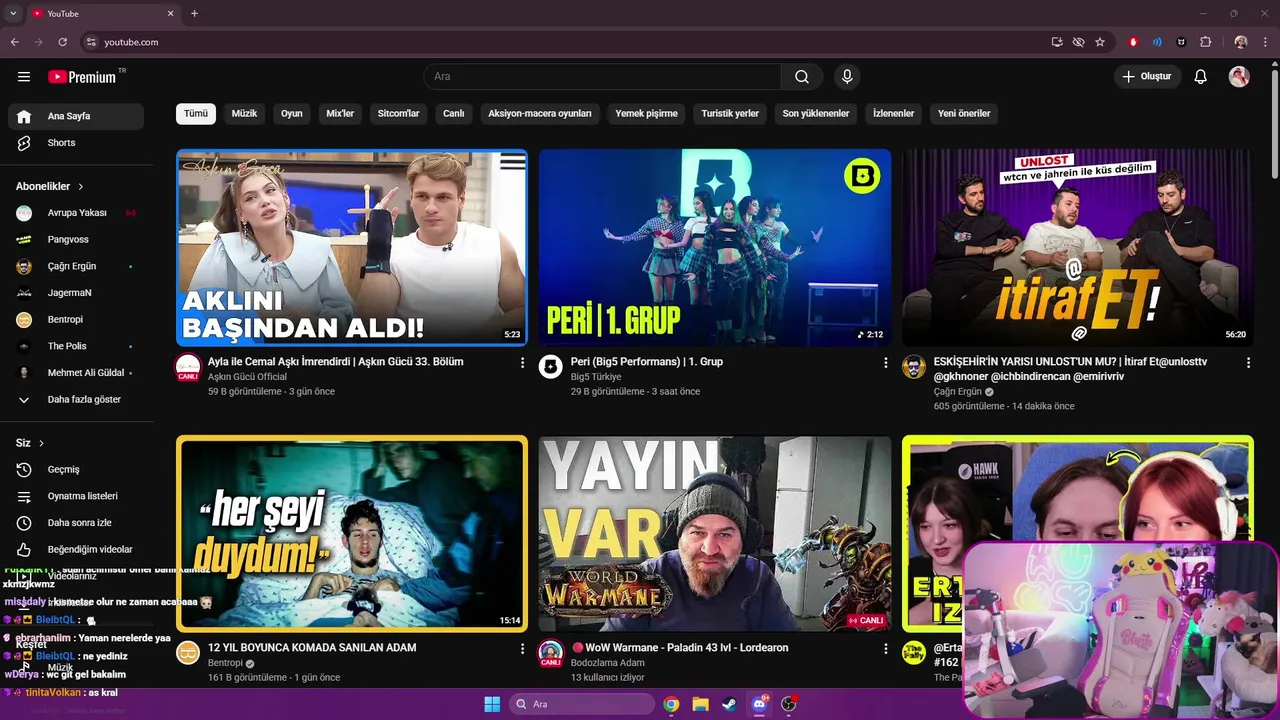Screen dimensions: 1280x720
Task: Select the Tümü filter chip
Action: [196, 114]
